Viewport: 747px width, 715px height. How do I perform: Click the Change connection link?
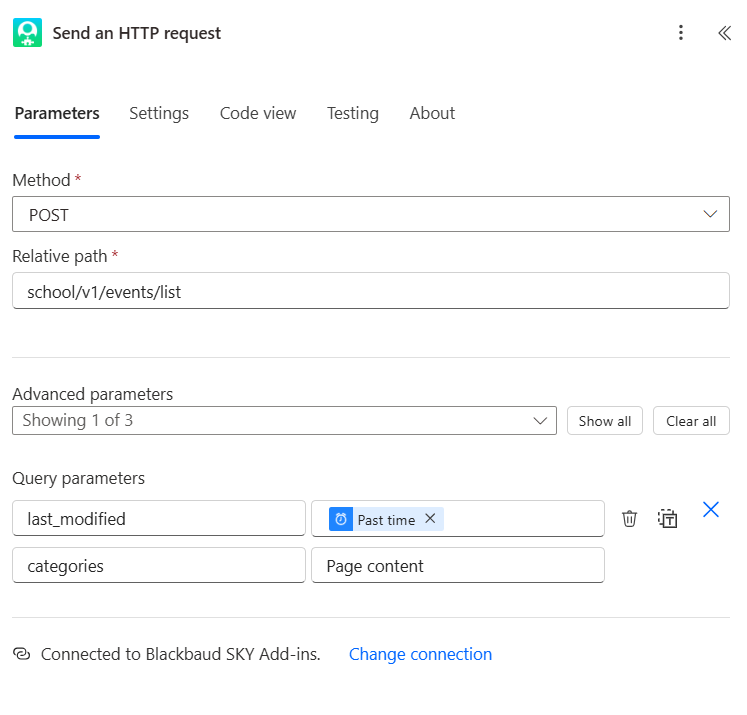pos(420,654)
